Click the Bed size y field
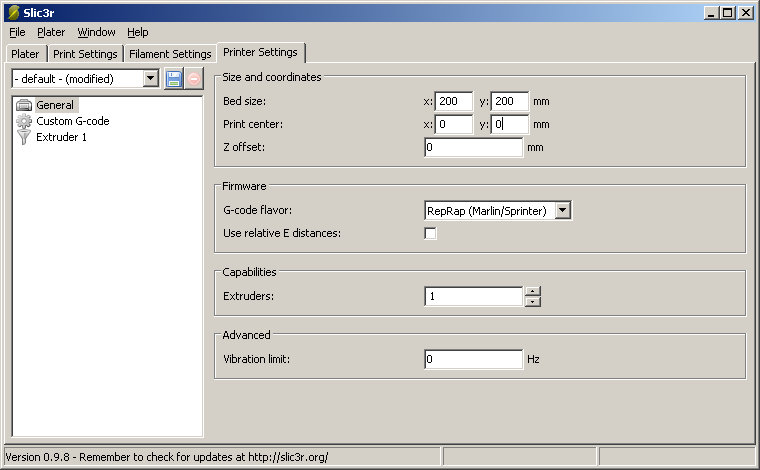The image size is (760, 470). click(x=510, y=101)
